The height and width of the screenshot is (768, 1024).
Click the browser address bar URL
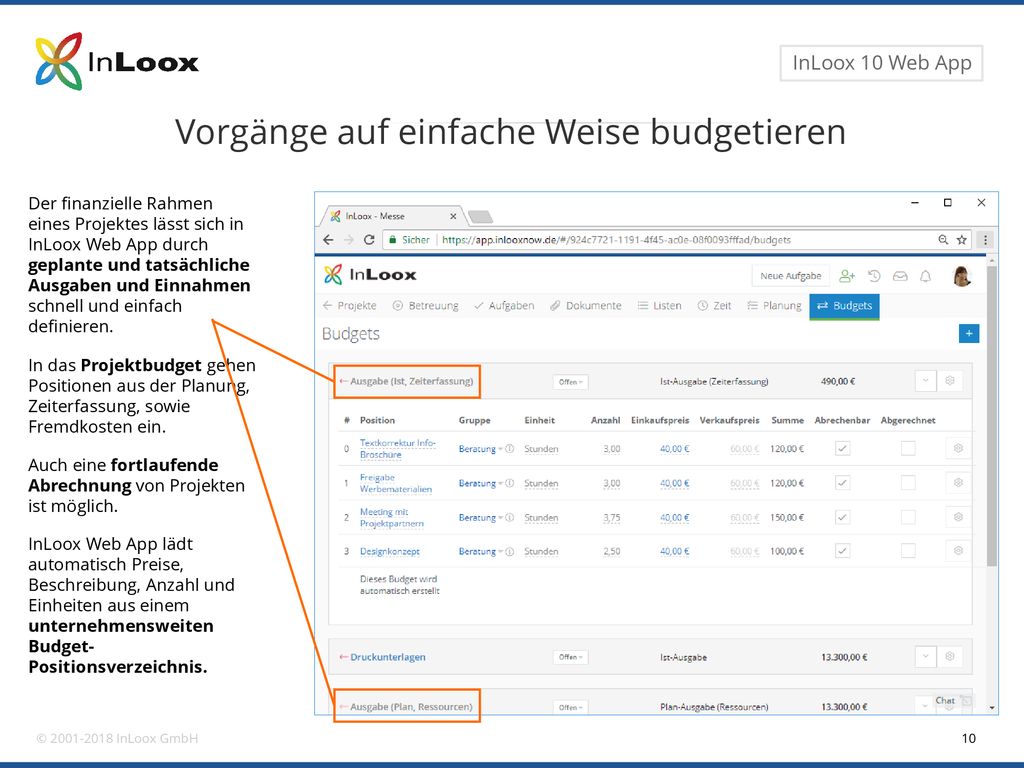(616, 240)
